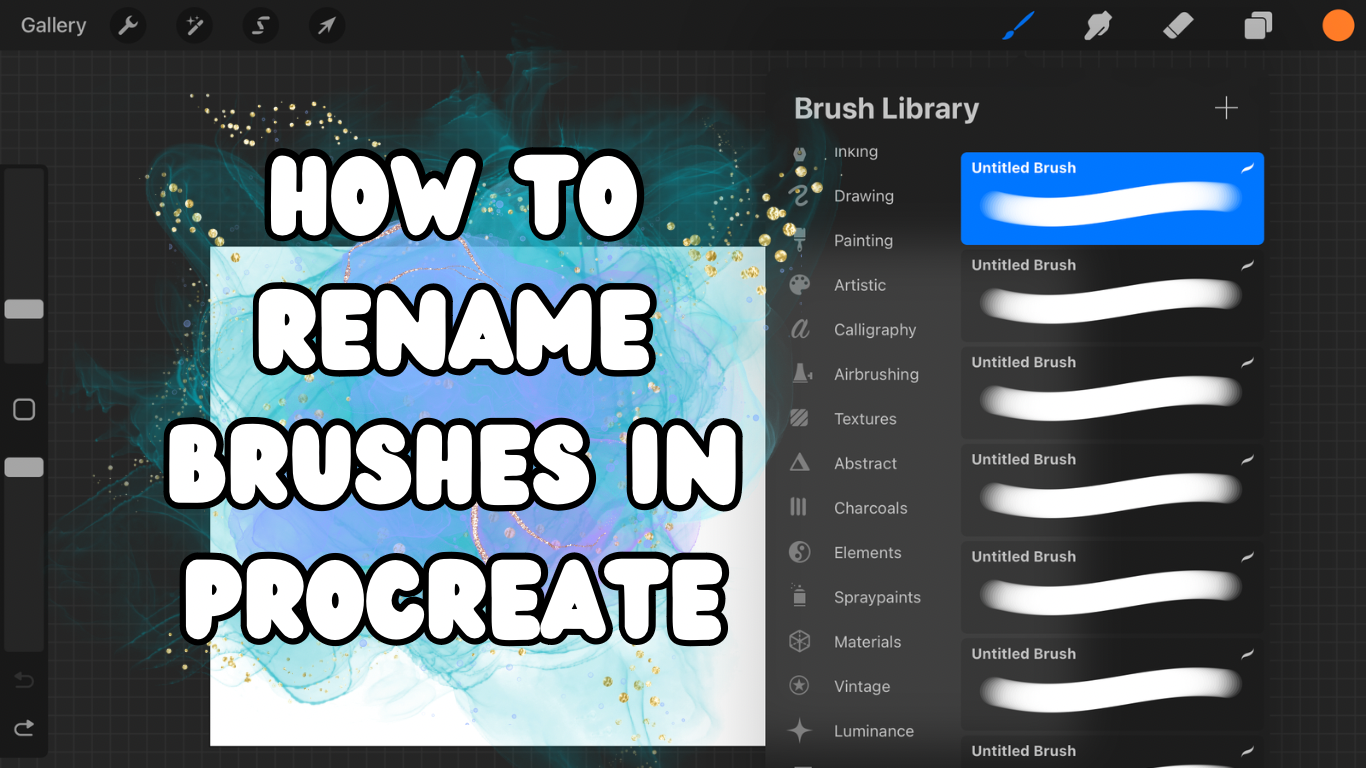Activate the Selection tool

(259, 25)
